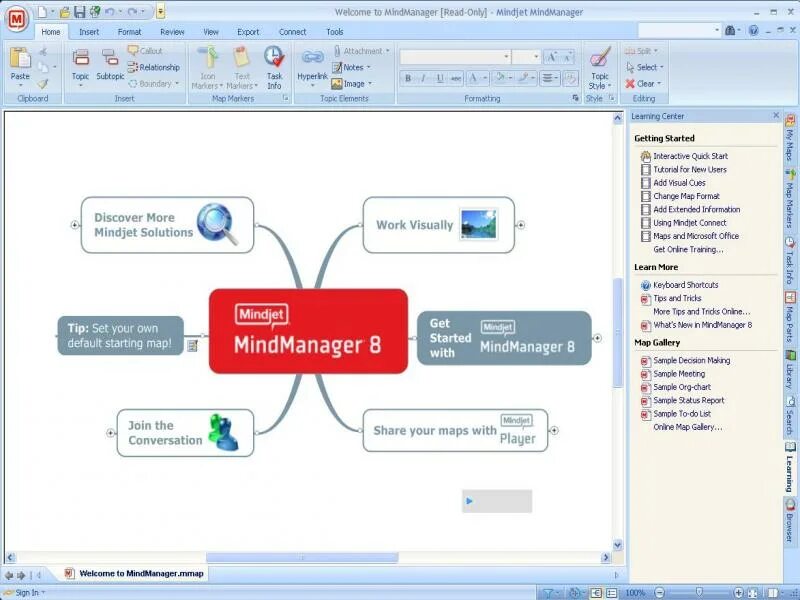Add a Relationship line

click(x=154, y=67)
